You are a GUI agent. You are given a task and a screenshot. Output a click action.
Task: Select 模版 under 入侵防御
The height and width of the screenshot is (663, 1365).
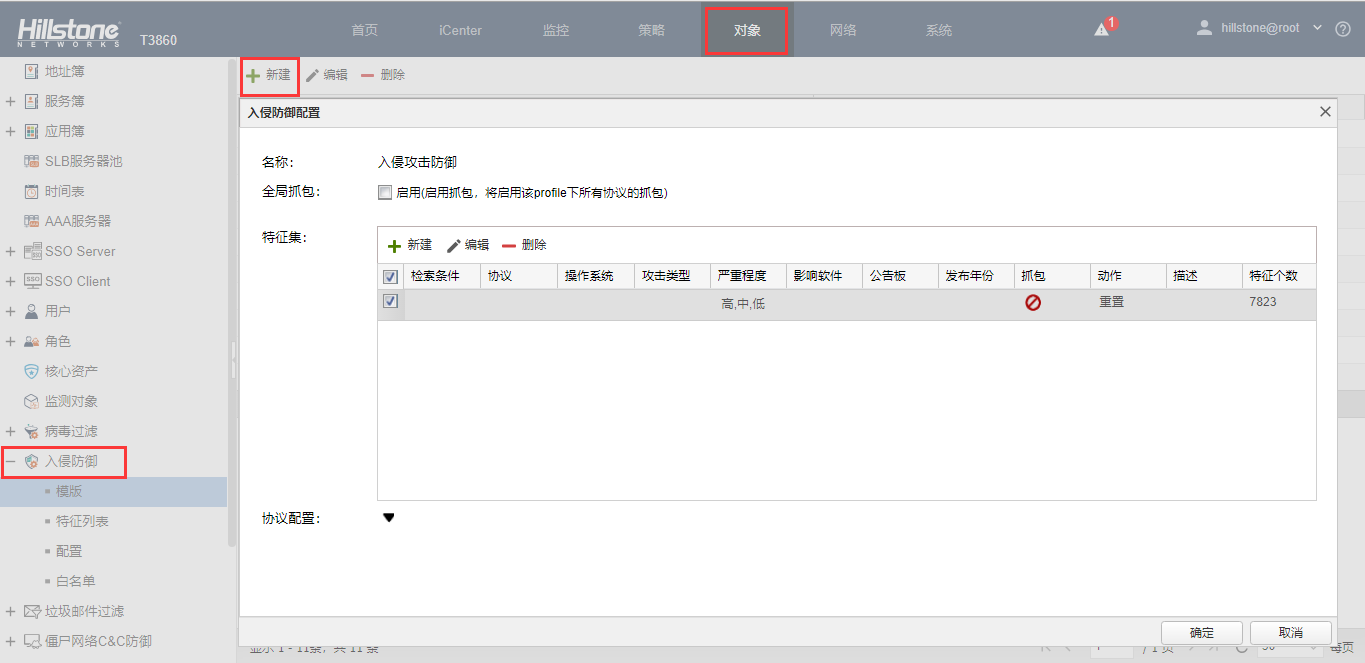(x=69, y=491)
